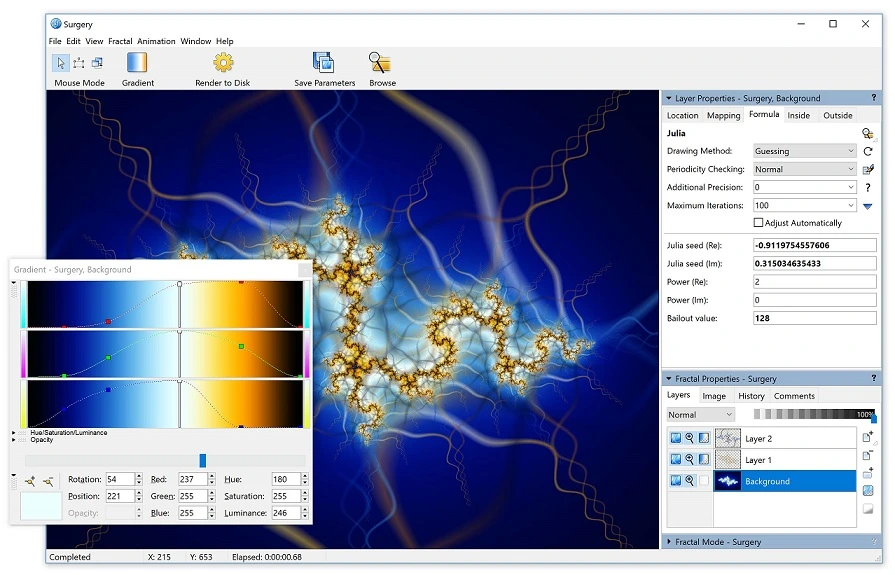Screen dimensions: 895x575
Task: Switch to the Outside tab
Action: (837, 115)
